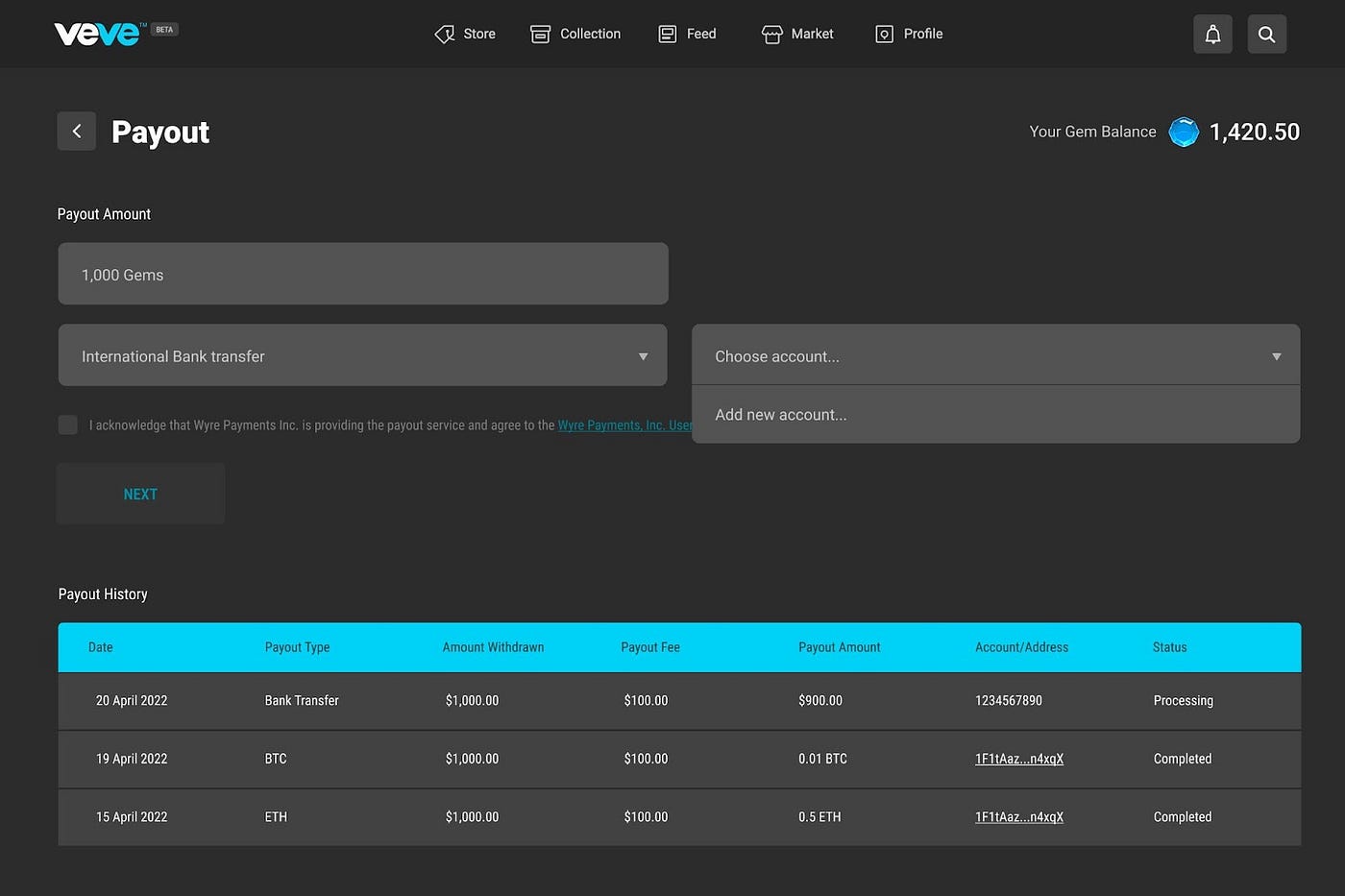
Task: Click the Payout Fee column header
Action: point(650,647)
